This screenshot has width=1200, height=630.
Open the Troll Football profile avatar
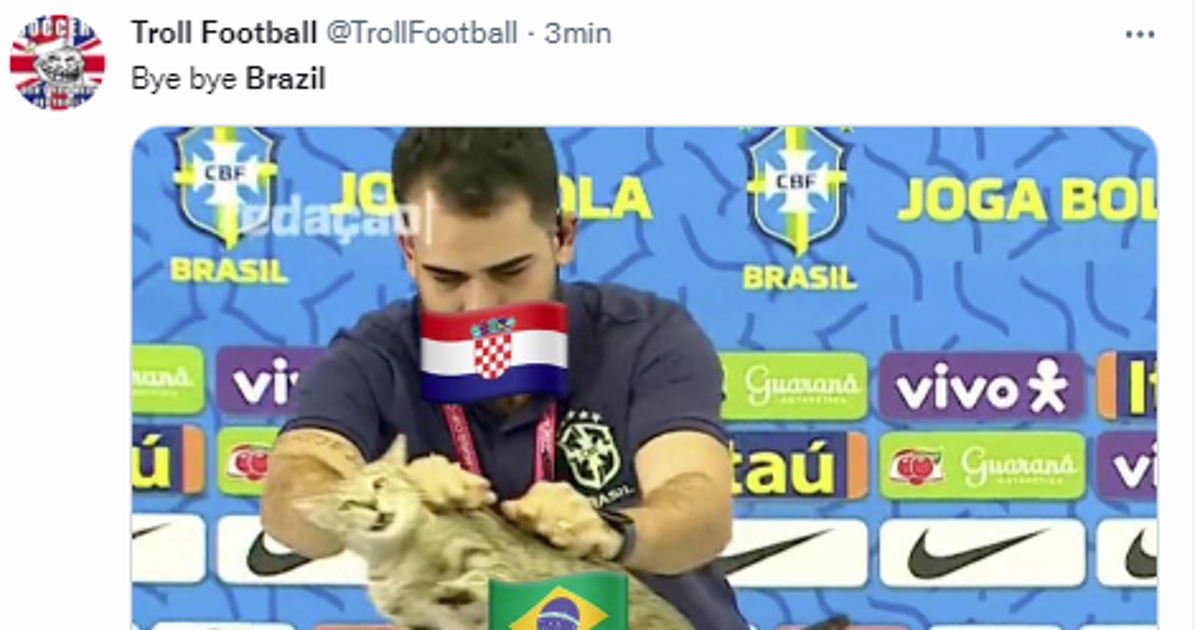(x=57, y=62)
